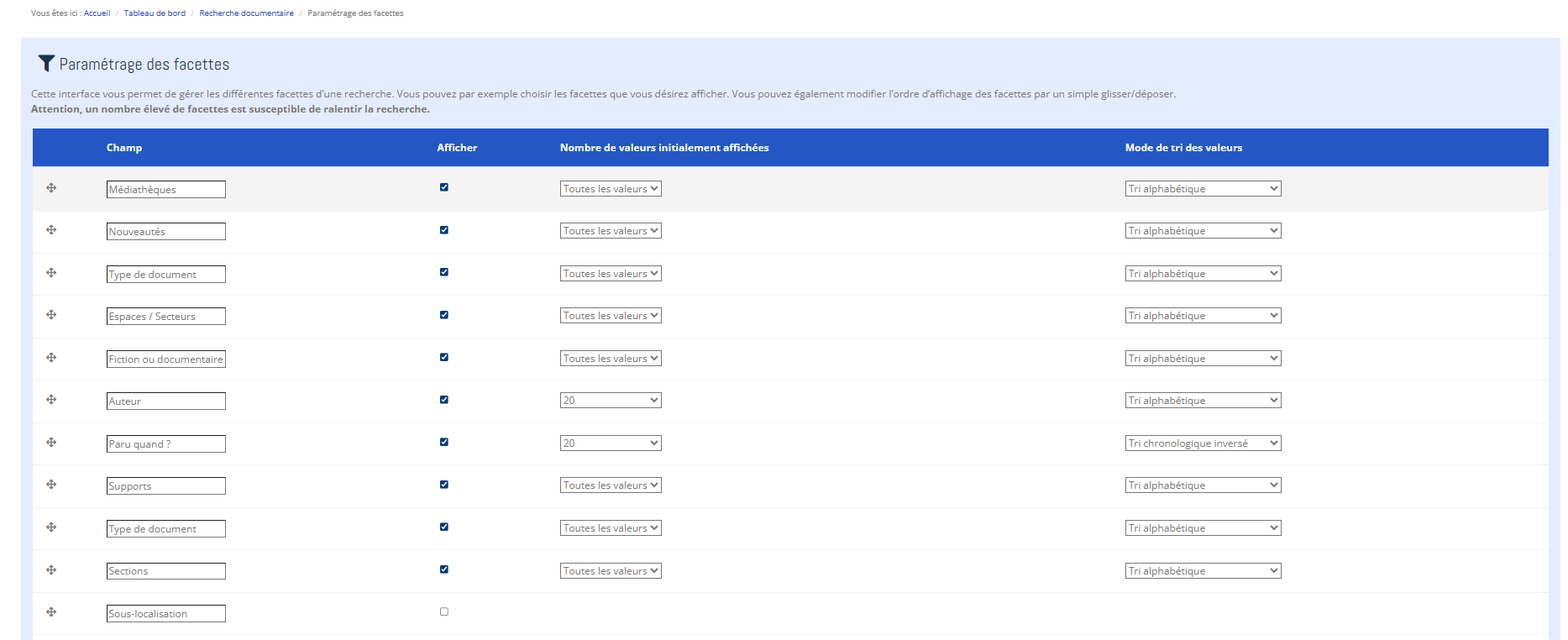The image size is (1568, 640).
Task: Click the Sections label text field
Action: (165, 571)
